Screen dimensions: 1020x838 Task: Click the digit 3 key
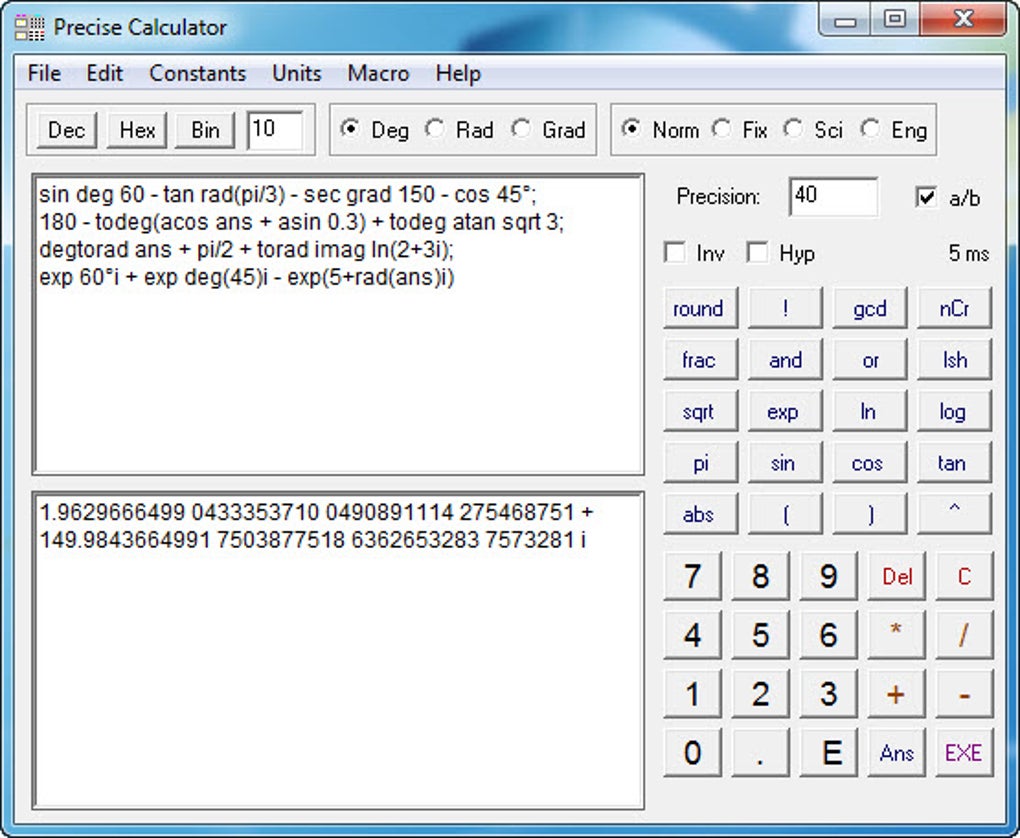click(x=828, y=694)
